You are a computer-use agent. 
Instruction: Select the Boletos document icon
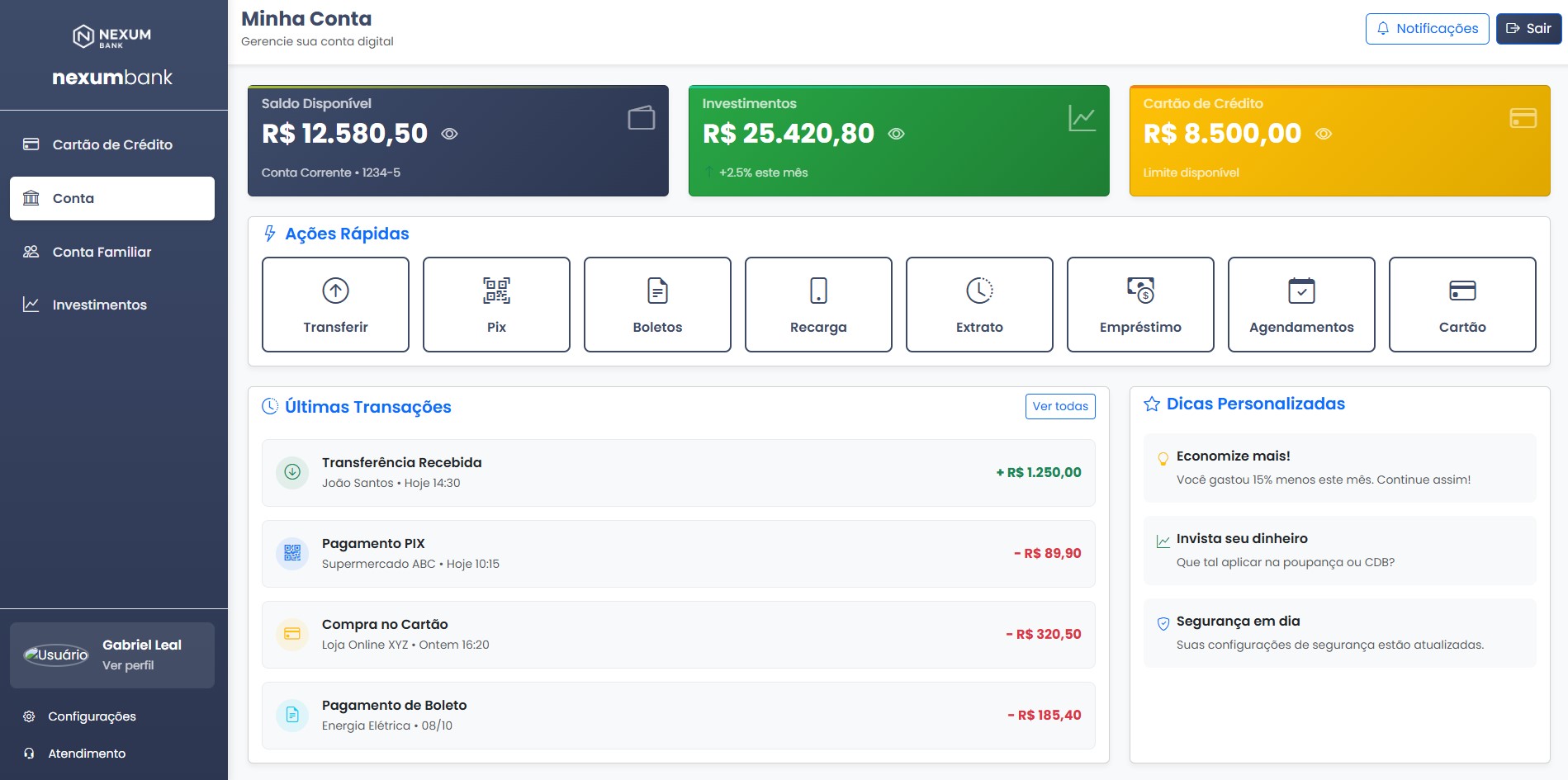(657, 291)
